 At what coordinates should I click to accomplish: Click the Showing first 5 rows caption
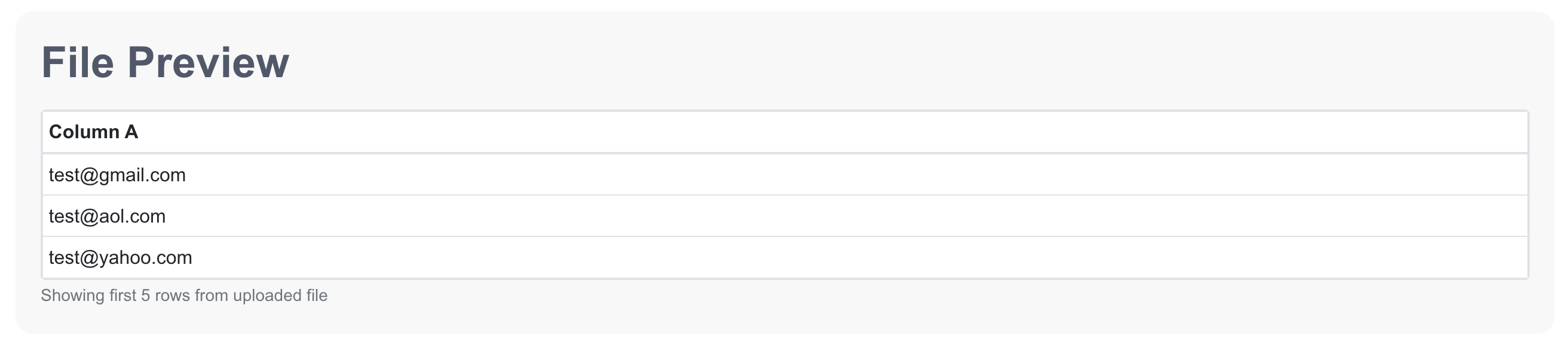184,296
